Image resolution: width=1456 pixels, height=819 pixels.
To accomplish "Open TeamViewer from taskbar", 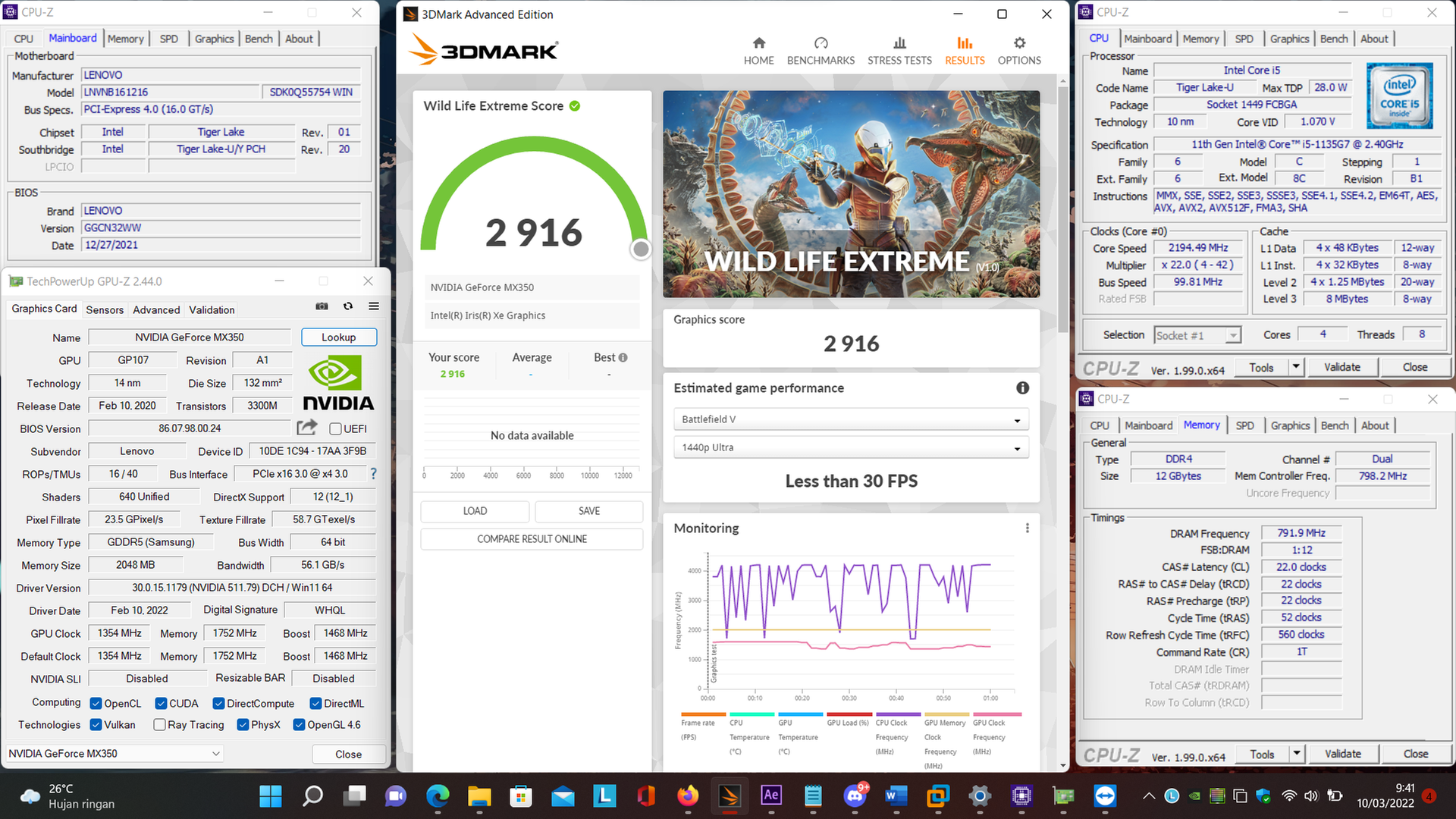I will (x=1105, y=795).
